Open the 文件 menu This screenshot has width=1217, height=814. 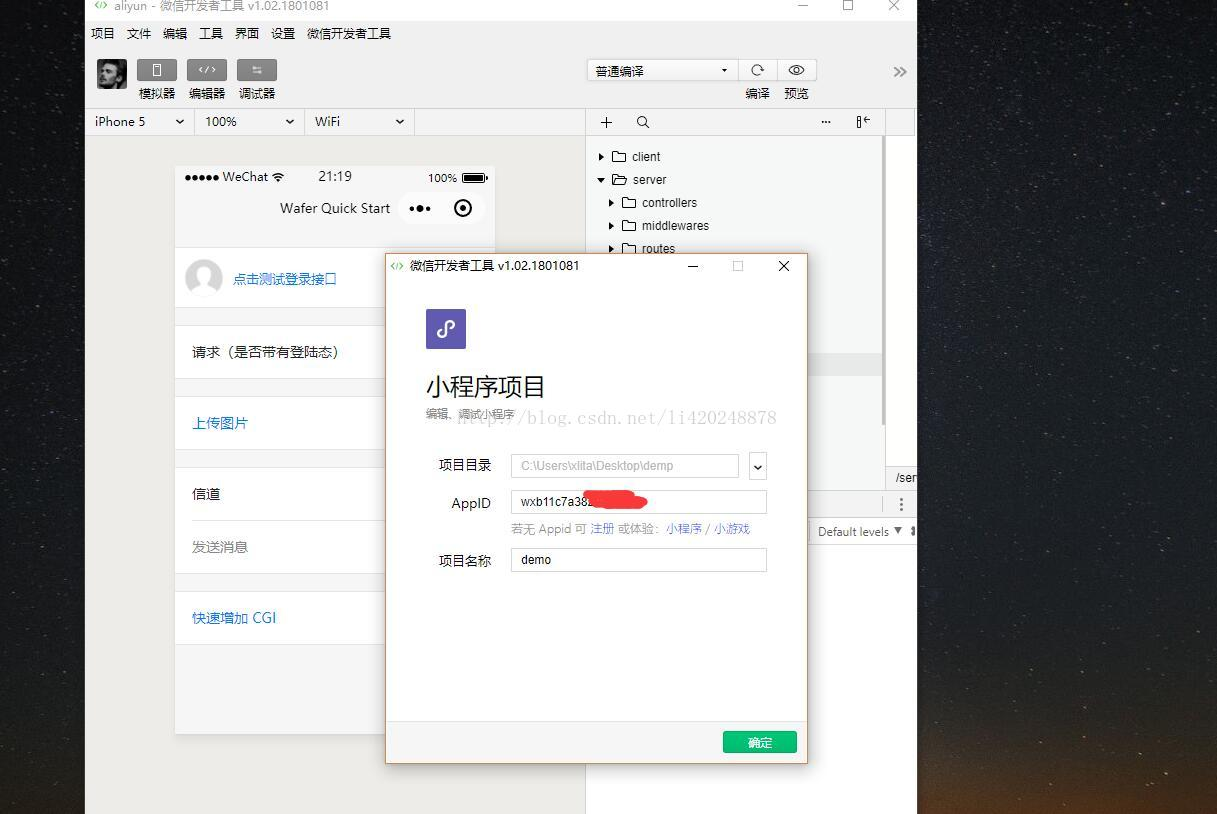[x=139, y=34]
